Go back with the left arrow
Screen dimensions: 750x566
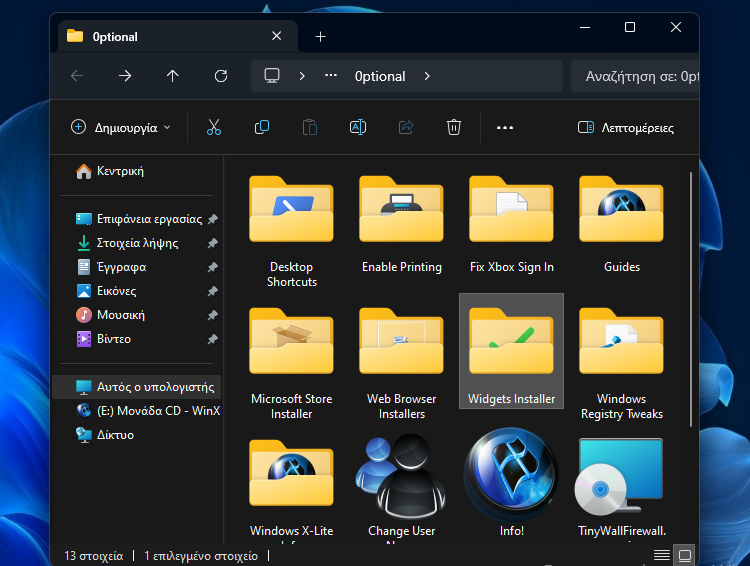77,76
